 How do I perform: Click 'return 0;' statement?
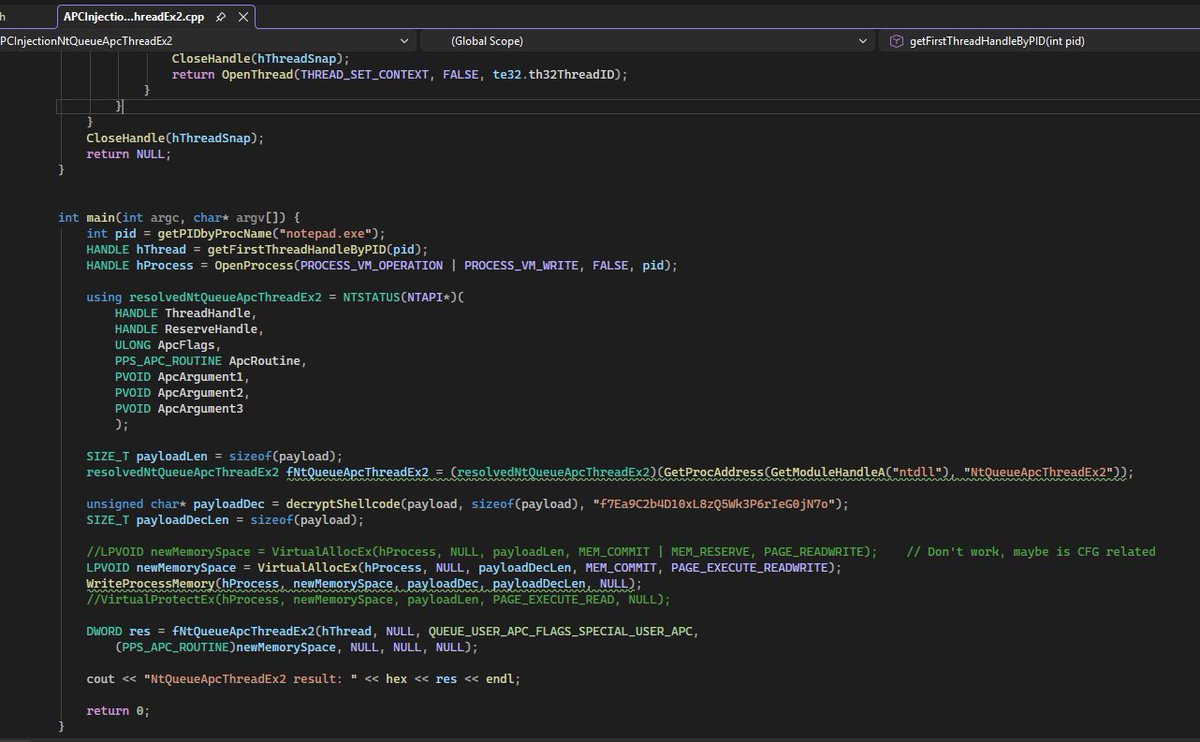118,711
